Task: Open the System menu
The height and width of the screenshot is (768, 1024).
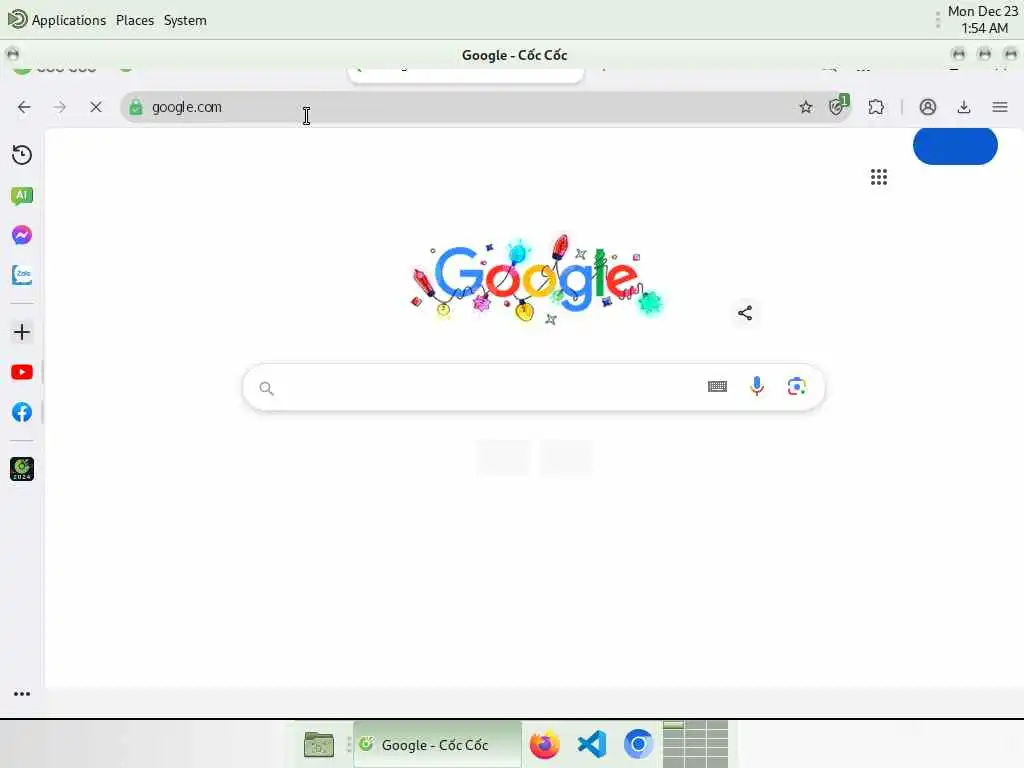Action: pos(185,20)
